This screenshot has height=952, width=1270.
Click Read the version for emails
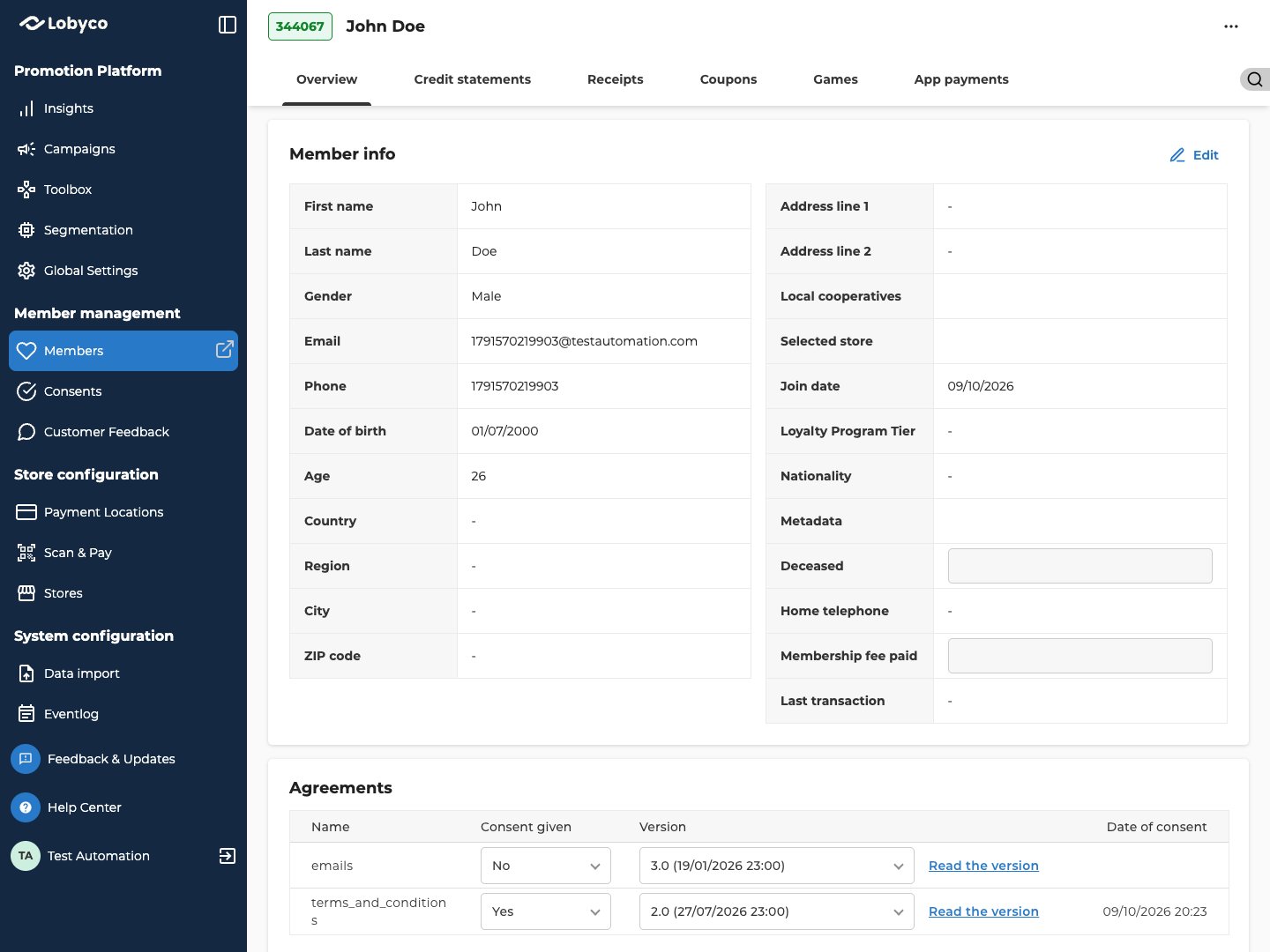pyautogui.click(x=983, y=866)
